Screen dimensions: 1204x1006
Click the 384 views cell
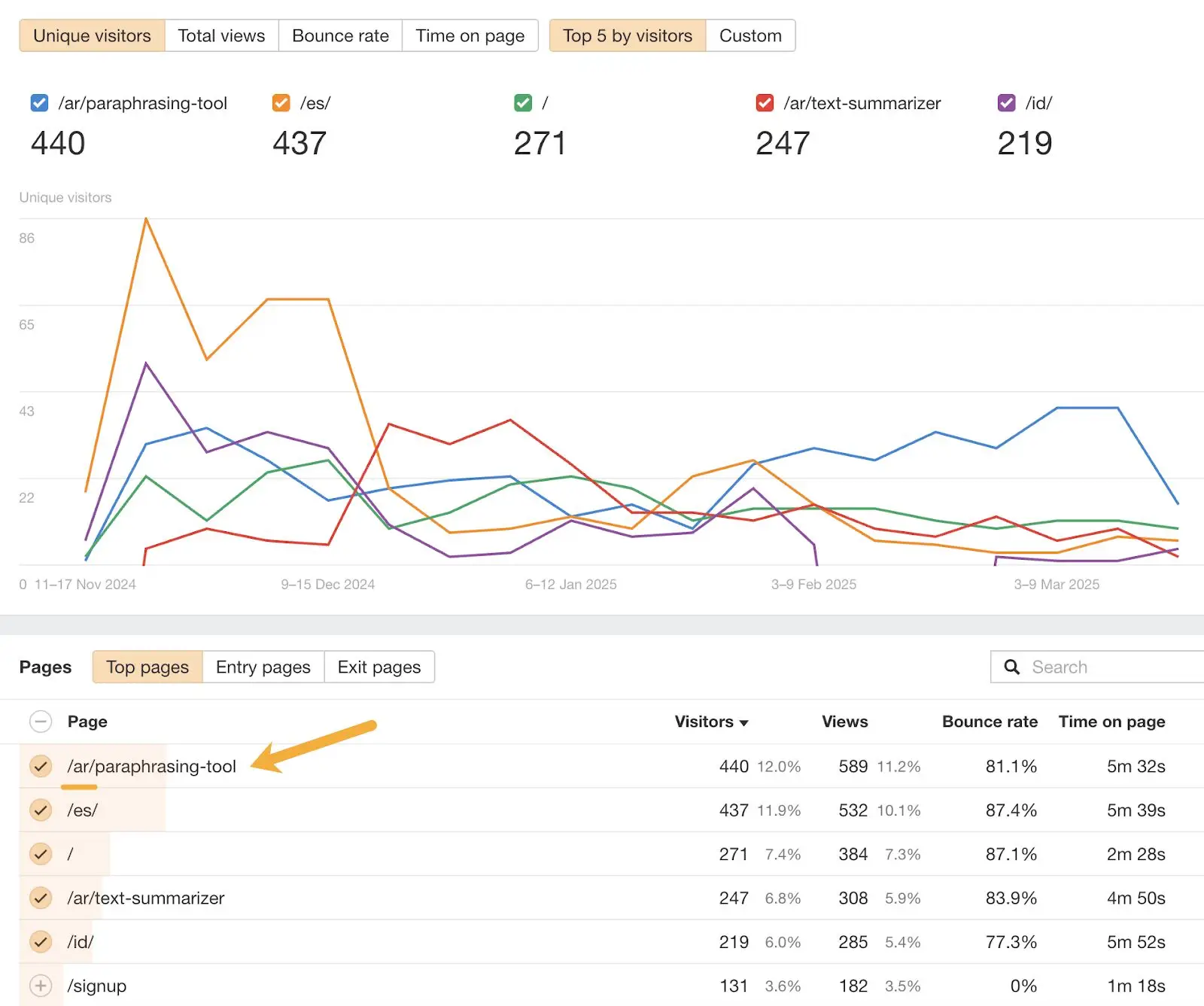853,854
